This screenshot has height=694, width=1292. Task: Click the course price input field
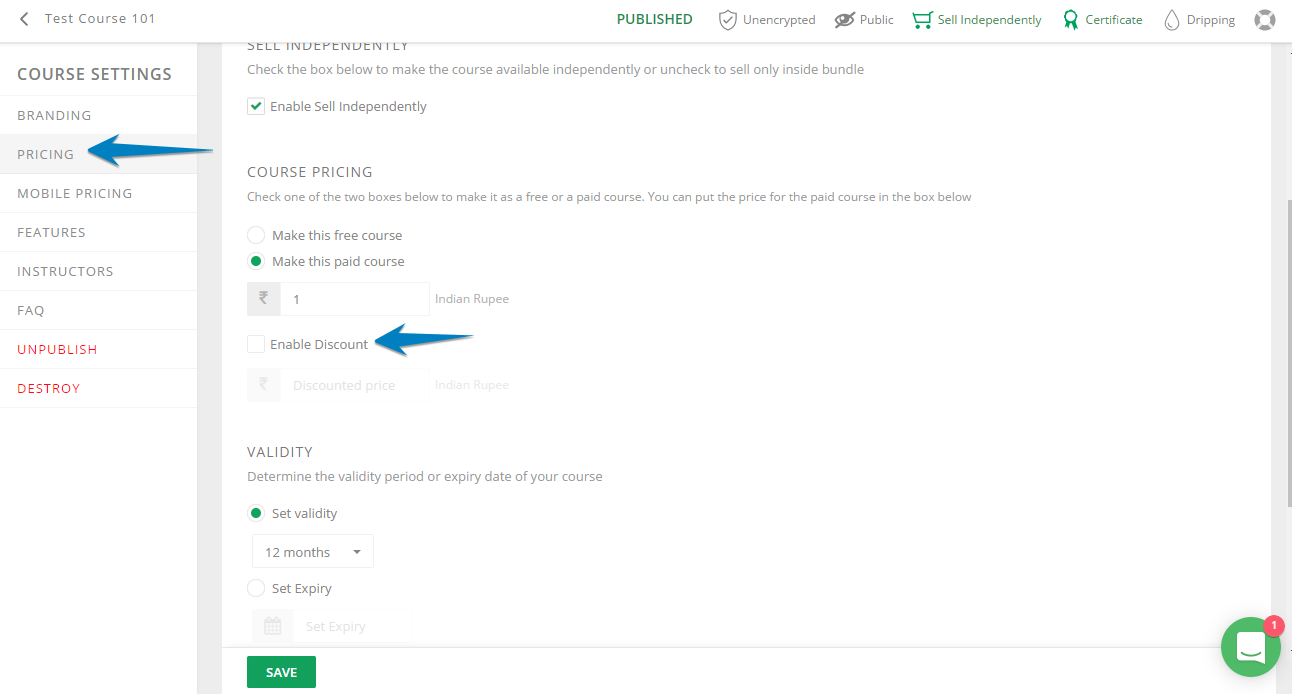coord(355,299)
